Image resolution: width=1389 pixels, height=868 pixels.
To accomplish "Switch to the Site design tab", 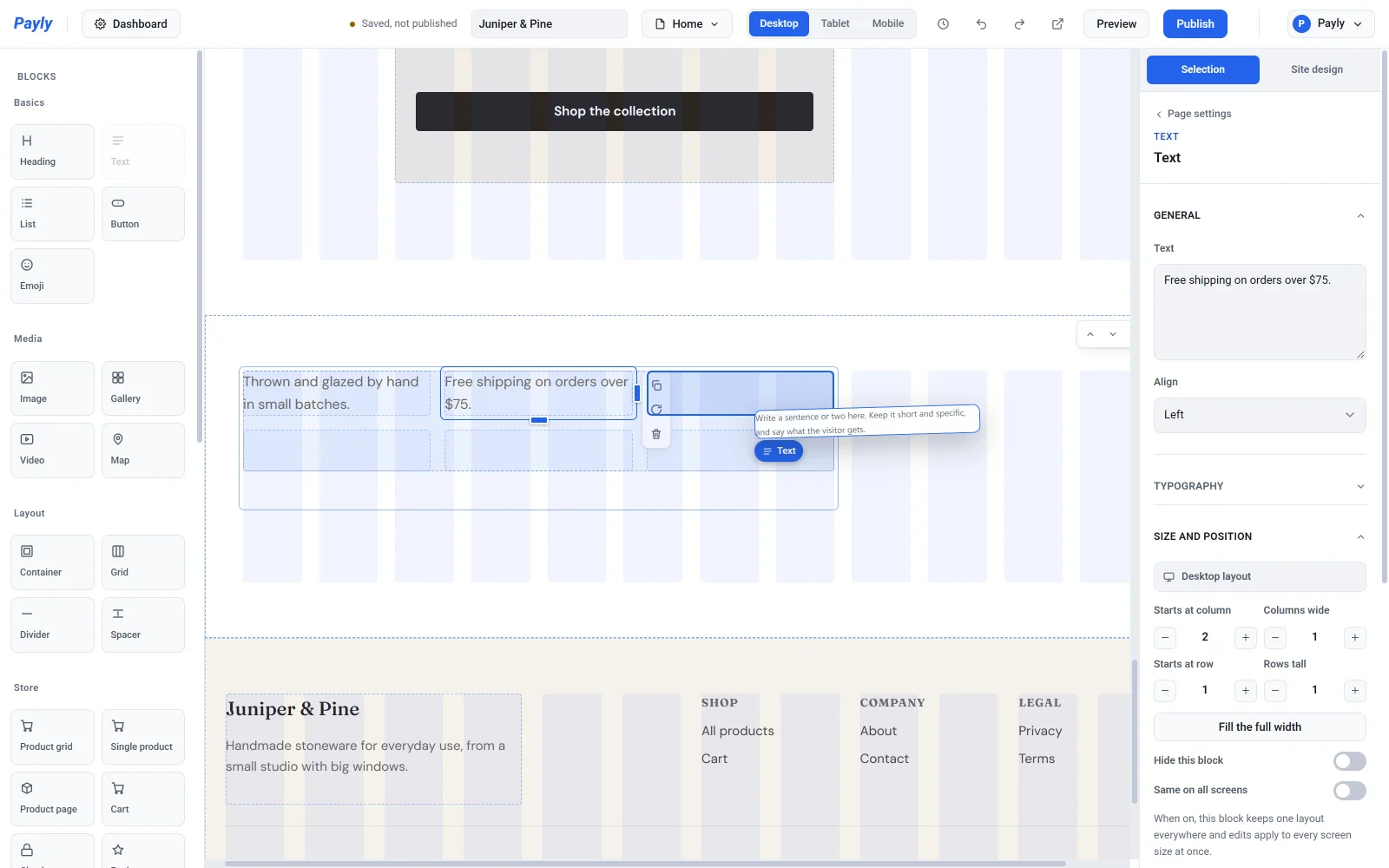I will click(1316, 69).
